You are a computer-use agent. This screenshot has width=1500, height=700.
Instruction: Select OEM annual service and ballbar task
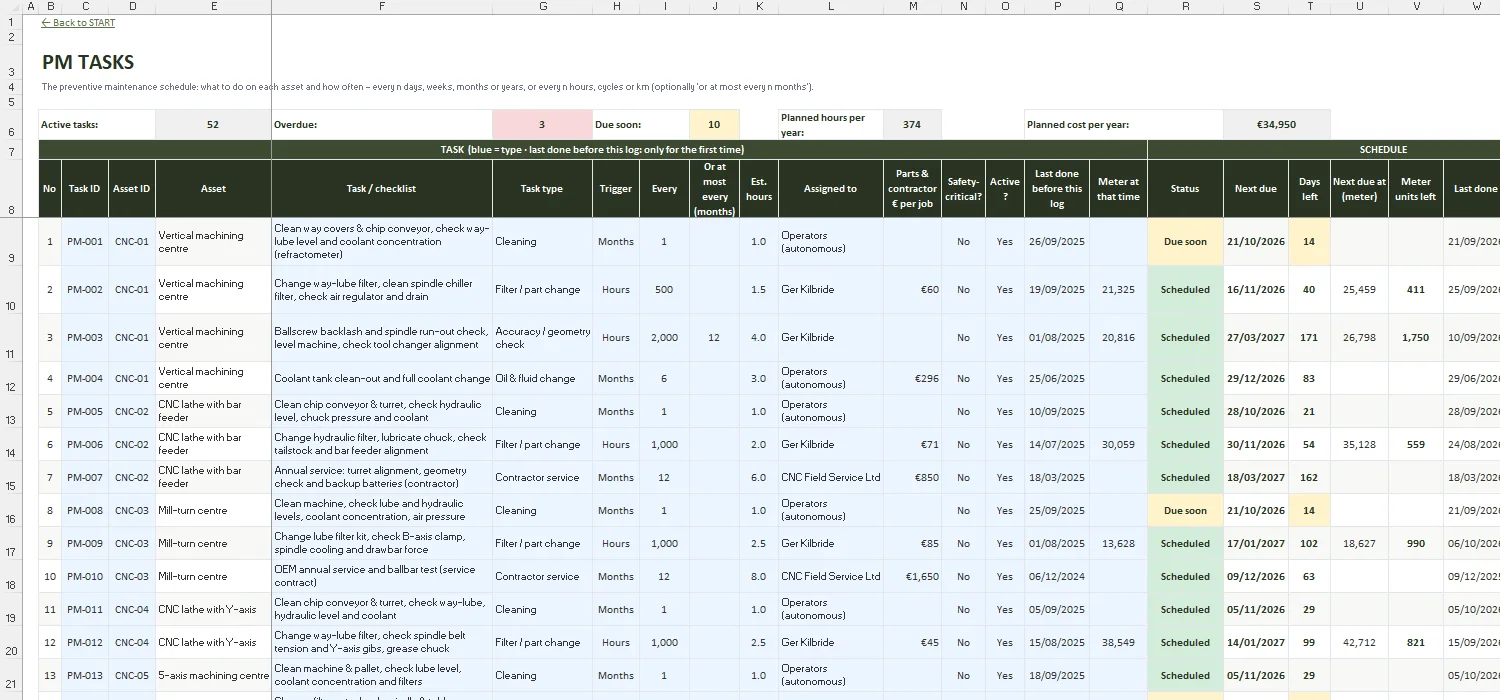coord(381,577)
